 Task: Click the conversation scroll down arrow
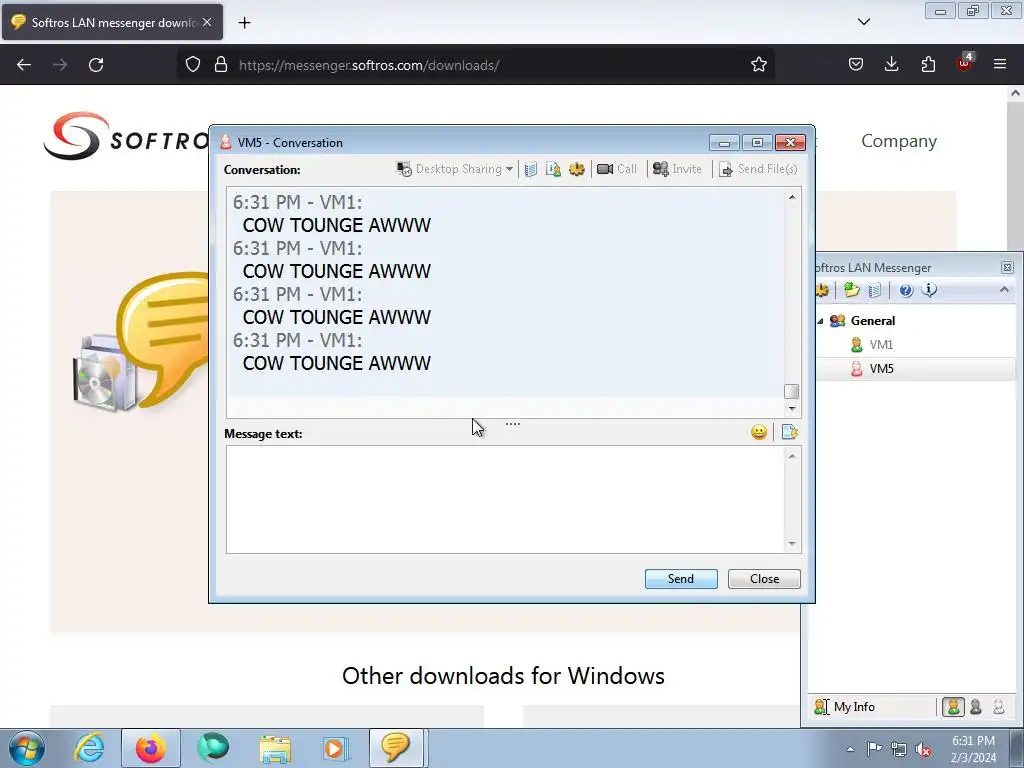pos(792,409)
